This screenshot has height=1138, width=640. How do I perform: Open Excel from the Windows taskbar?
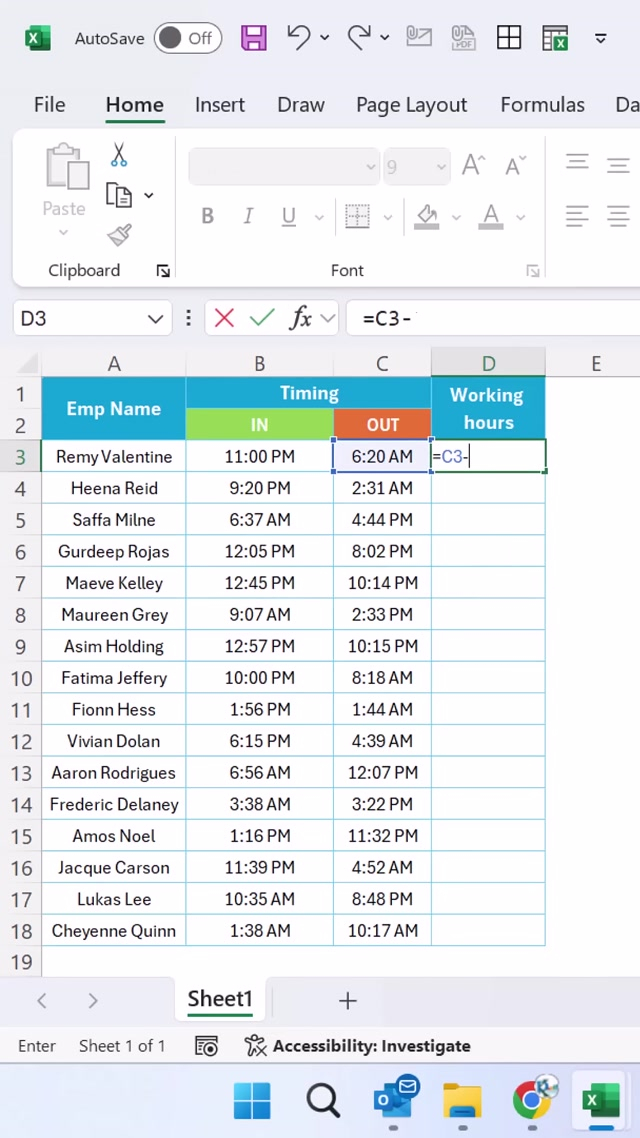tap(602, 1101)
